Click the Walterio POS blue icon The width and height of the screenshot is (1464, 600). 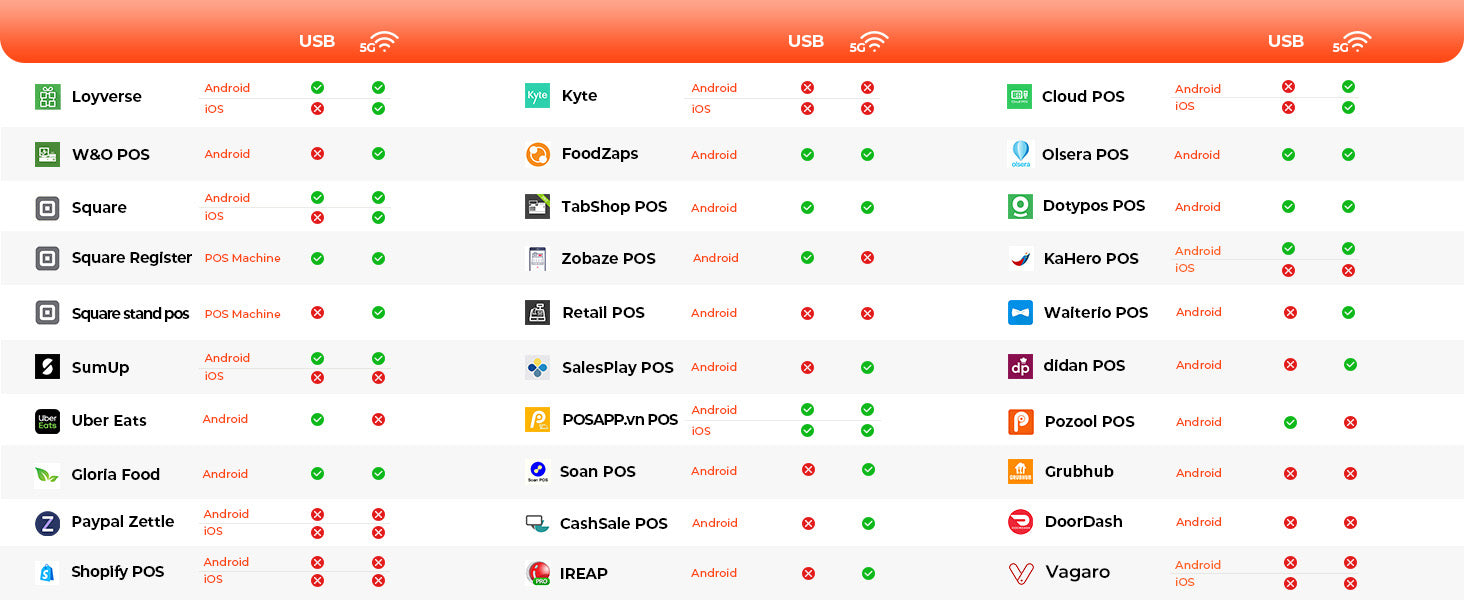pos(1020,313)
